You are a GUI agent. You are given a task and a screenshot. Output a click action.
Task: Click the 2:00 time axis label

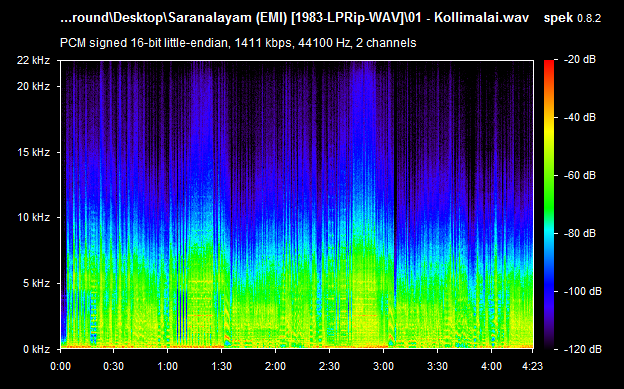click(275, 366)
